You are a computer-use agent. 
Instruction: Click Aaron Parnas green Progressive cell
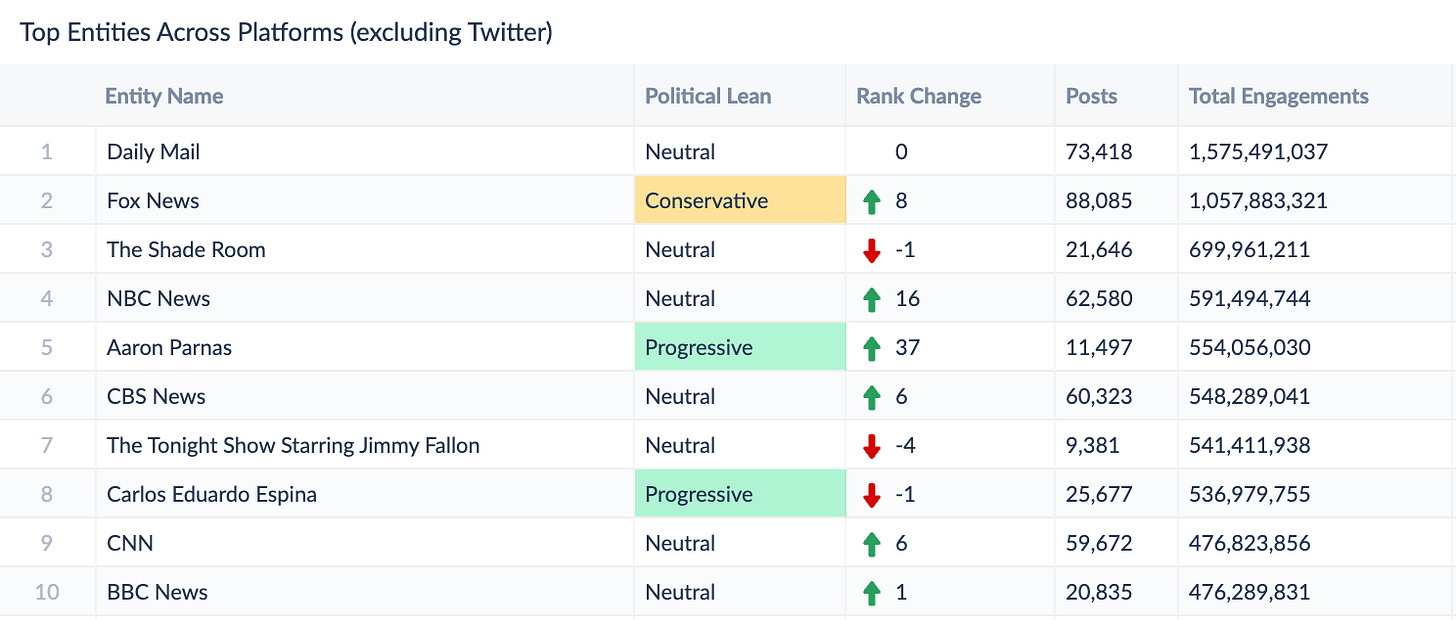(740, 348)
